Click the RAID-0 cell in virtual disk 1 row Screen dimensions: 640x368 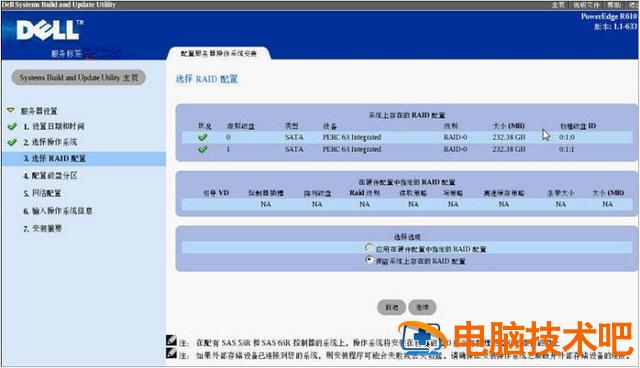(x=455, y=149)
